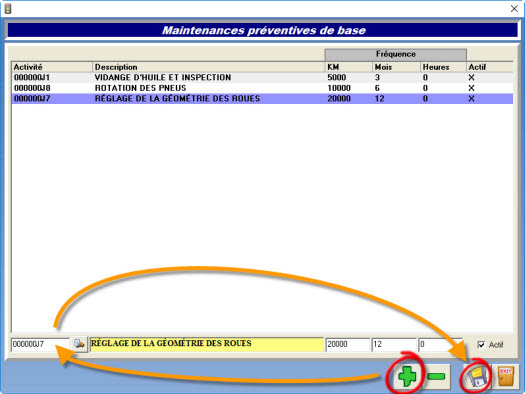Viewport: 525px width, 394px height.
Task: Click the green plus add button
Action: (x=407, y=377)
